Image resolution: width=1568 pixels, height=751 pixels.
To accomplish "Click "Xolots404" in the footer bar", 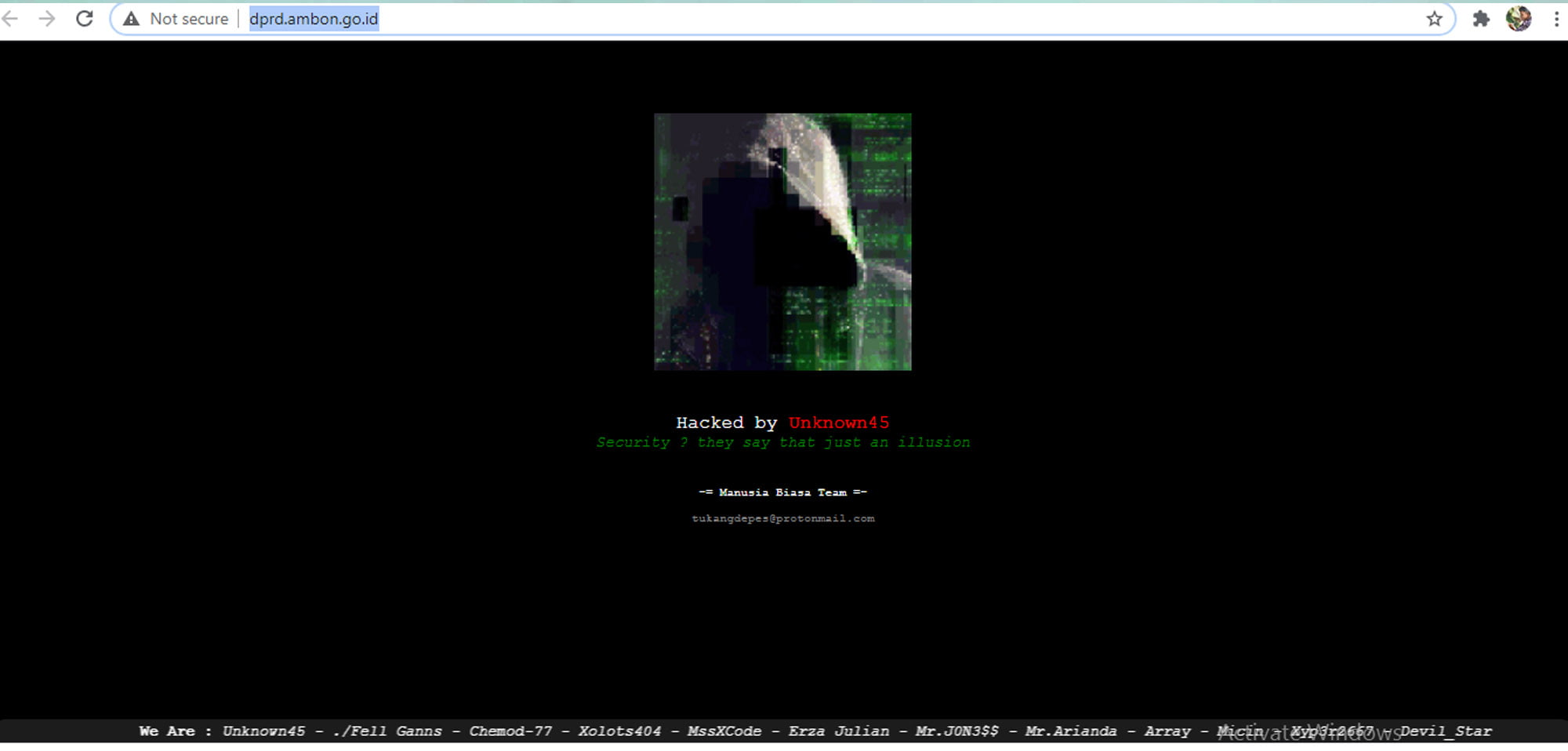I will [x=619, y=731].
